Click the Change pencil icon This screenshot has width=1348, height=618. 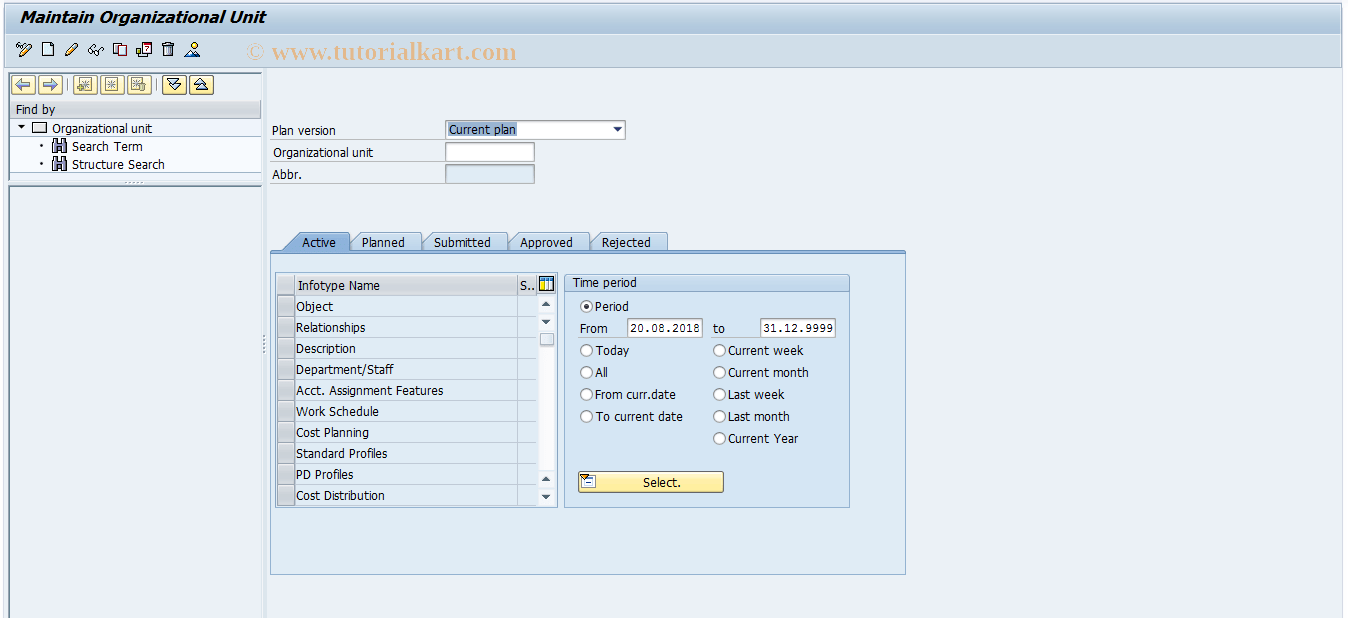70,51
